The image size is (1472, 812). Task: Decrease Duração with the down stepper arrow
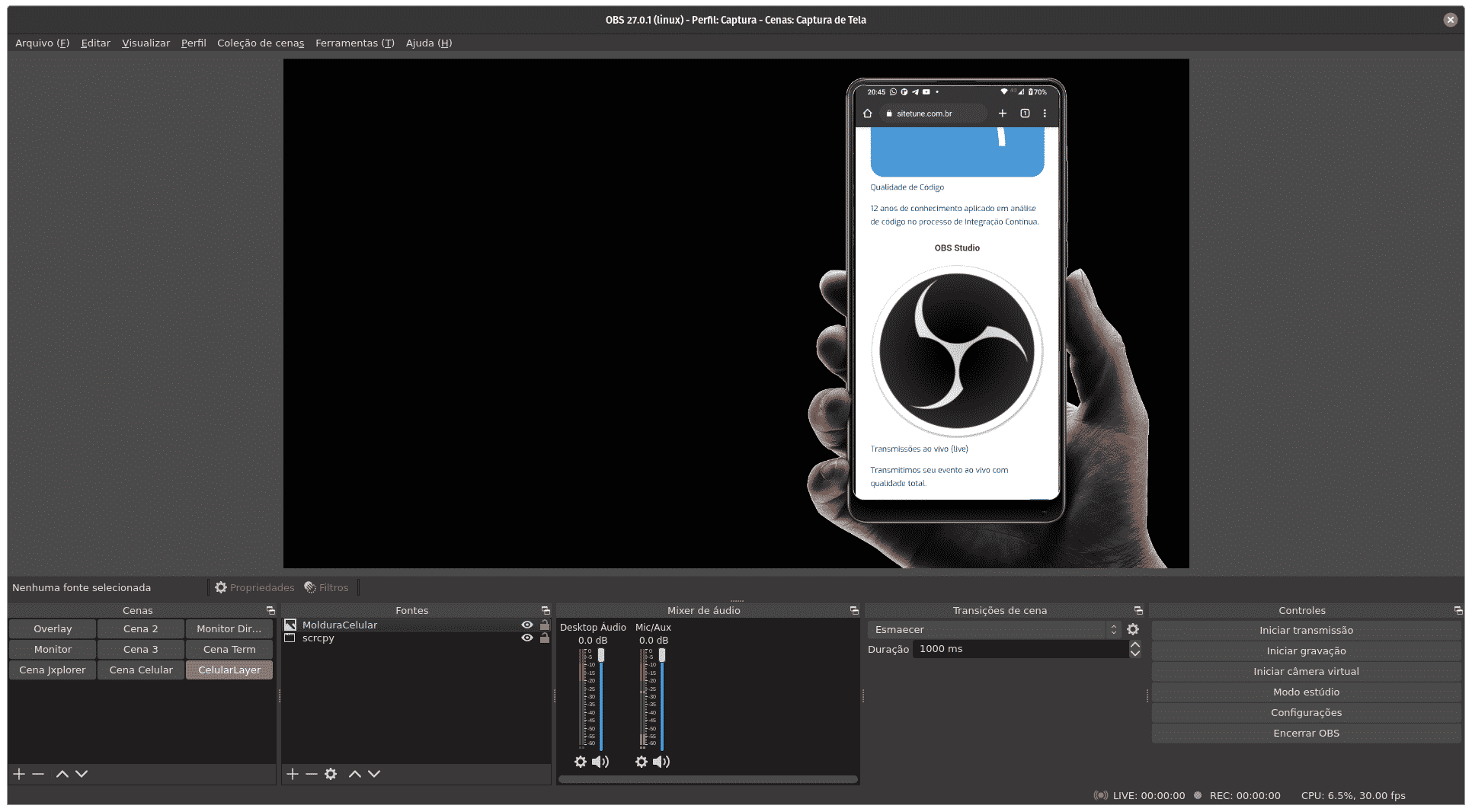pyautogui.click(x=1134, y=654)
